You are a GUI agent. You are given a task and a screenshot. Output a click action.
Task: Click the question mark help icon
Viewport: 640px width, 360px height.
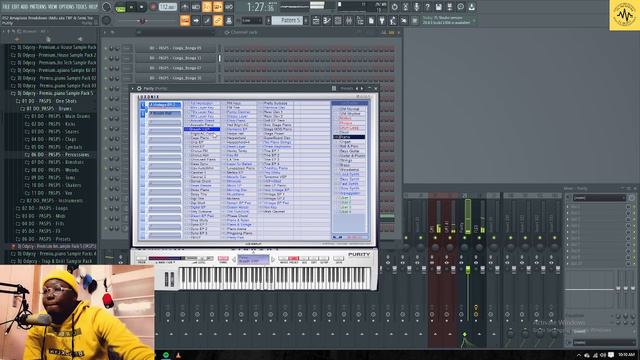[x=427, y=7]
